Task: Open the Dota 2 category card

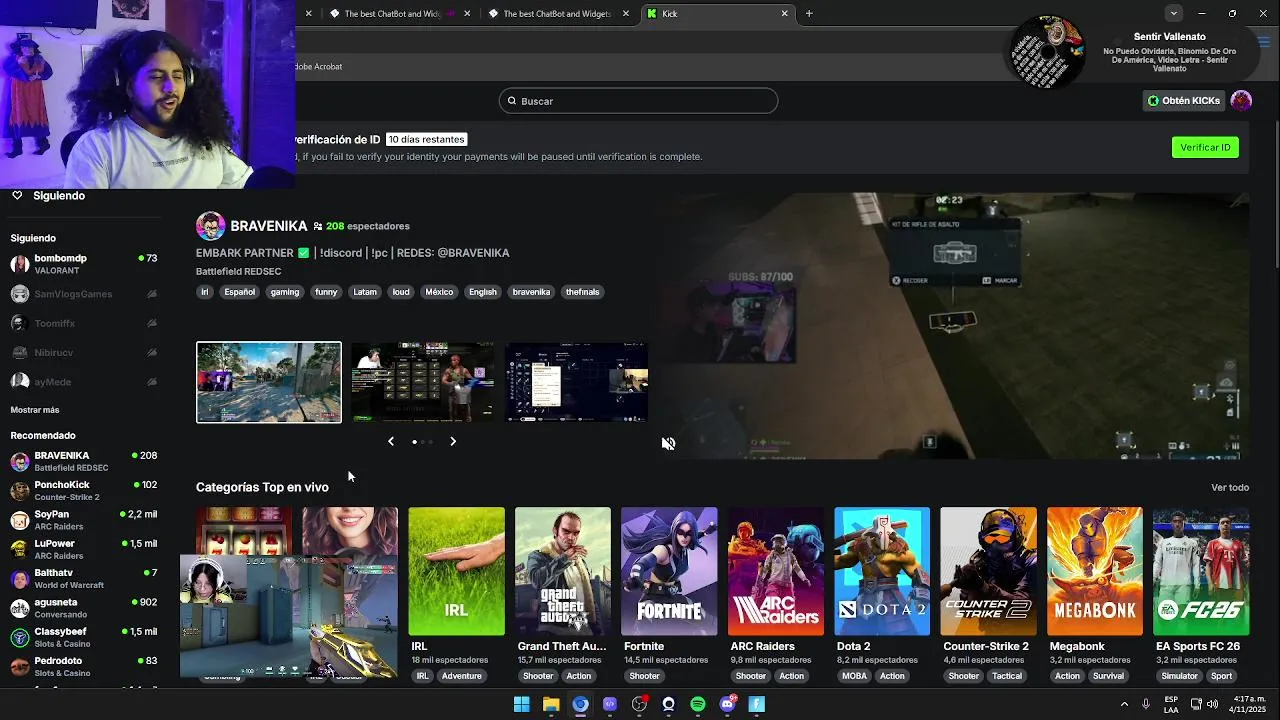Action: tap(882, 571)
